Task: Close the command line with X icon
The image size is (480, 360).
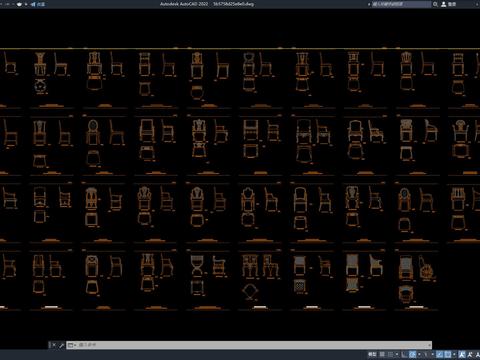Action: tap(54, 345)
